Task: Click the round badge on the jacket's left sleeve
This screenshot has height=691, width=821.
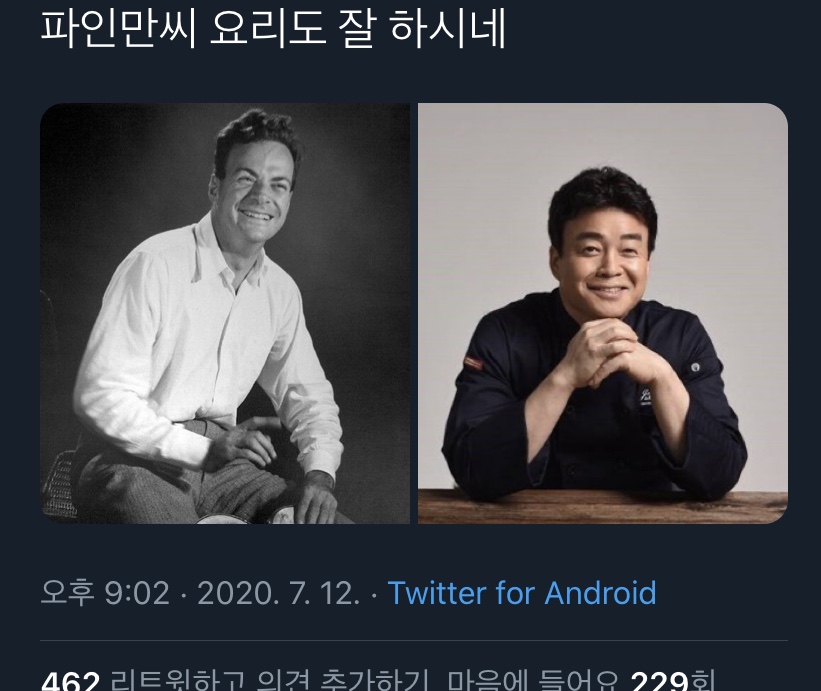Action: tap(696, 367)
